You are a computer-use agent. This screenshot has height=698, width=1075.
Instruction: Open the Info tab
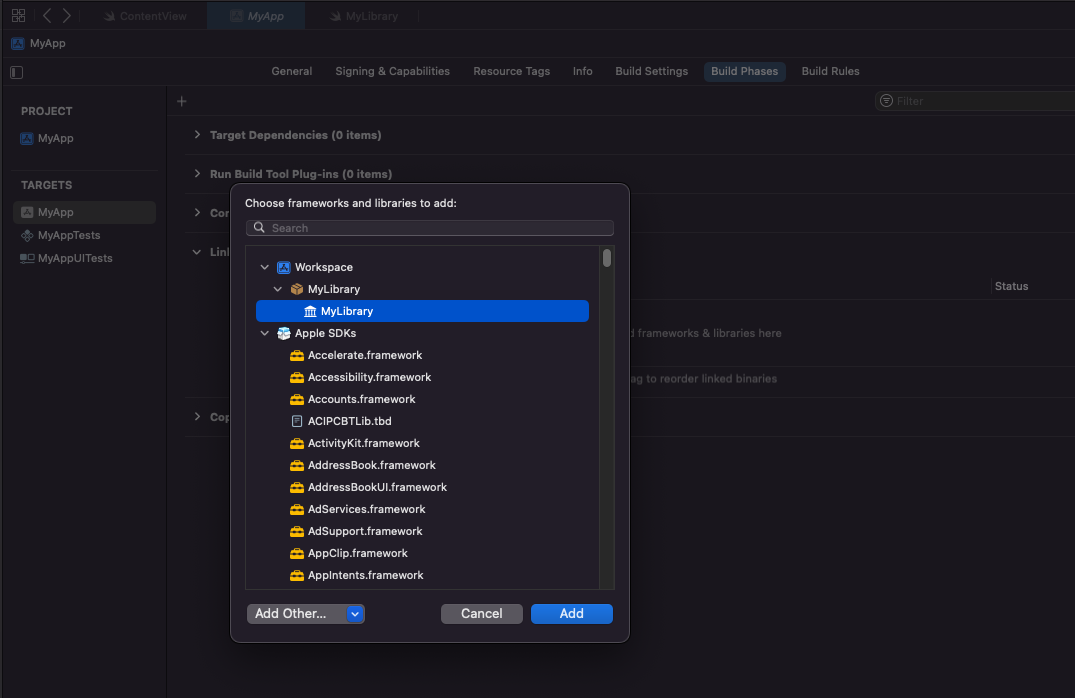click(583, 71)
